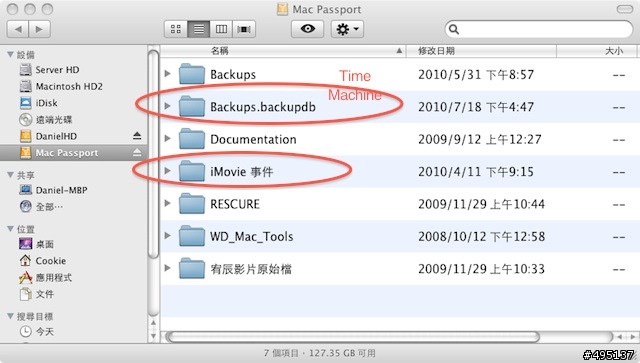
Task: Select the Backups.backupdb folder icon
Action: [192, 106]
